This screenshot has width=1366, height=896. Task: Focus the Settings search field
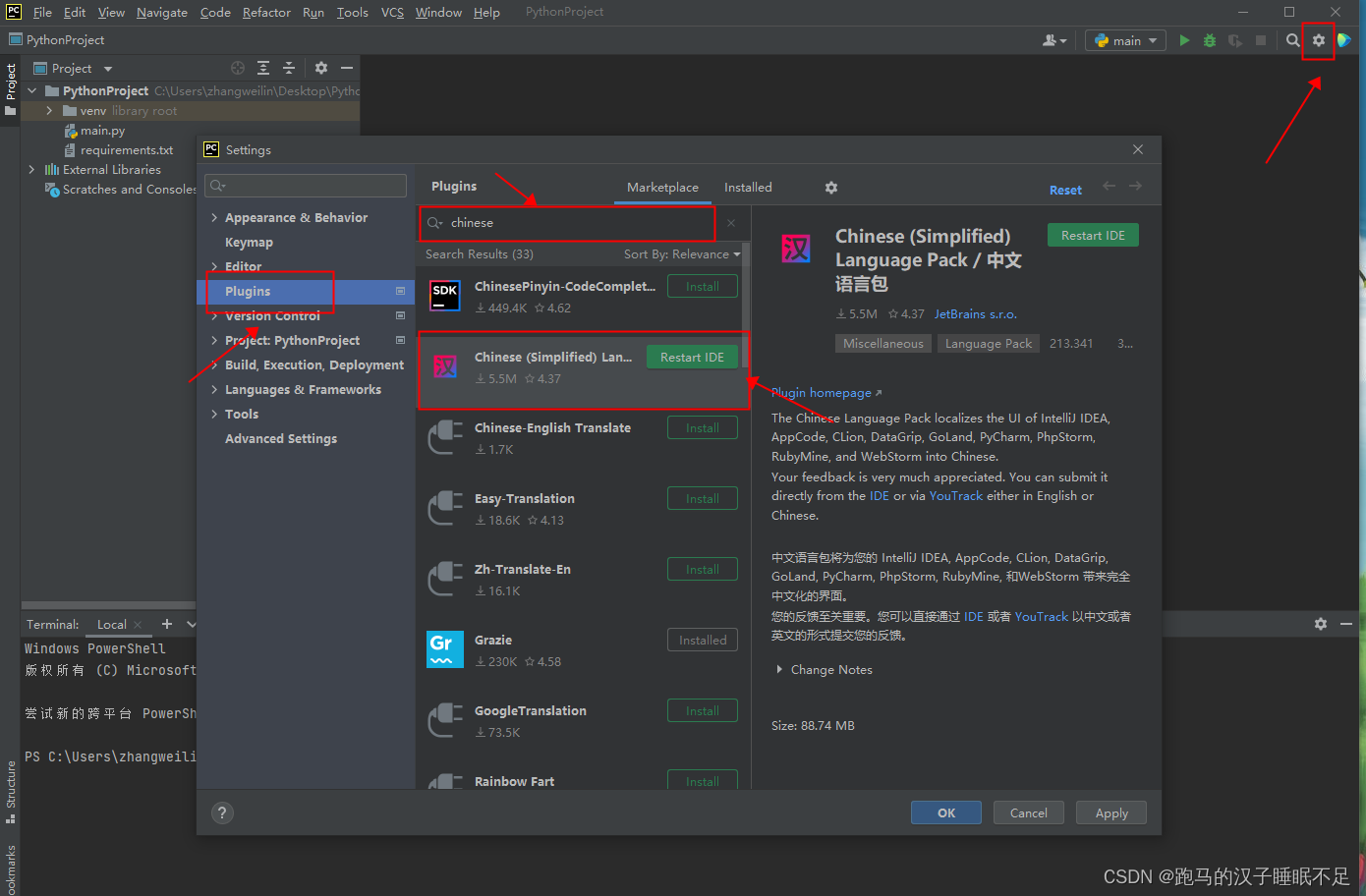point(306,186)
